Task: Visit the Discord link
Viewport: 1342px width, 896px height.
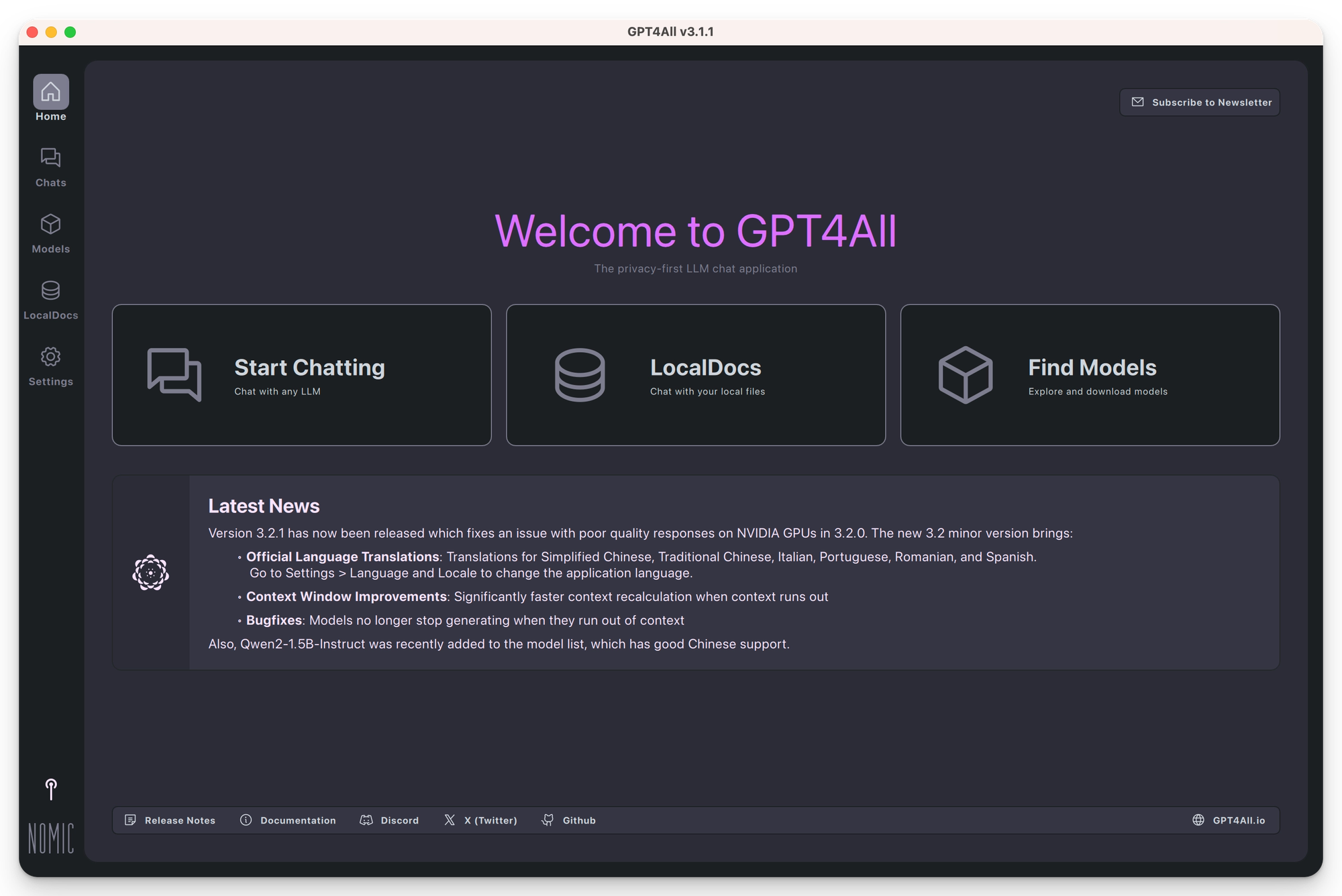Action: pyautogui.click(x=390, y=820)
